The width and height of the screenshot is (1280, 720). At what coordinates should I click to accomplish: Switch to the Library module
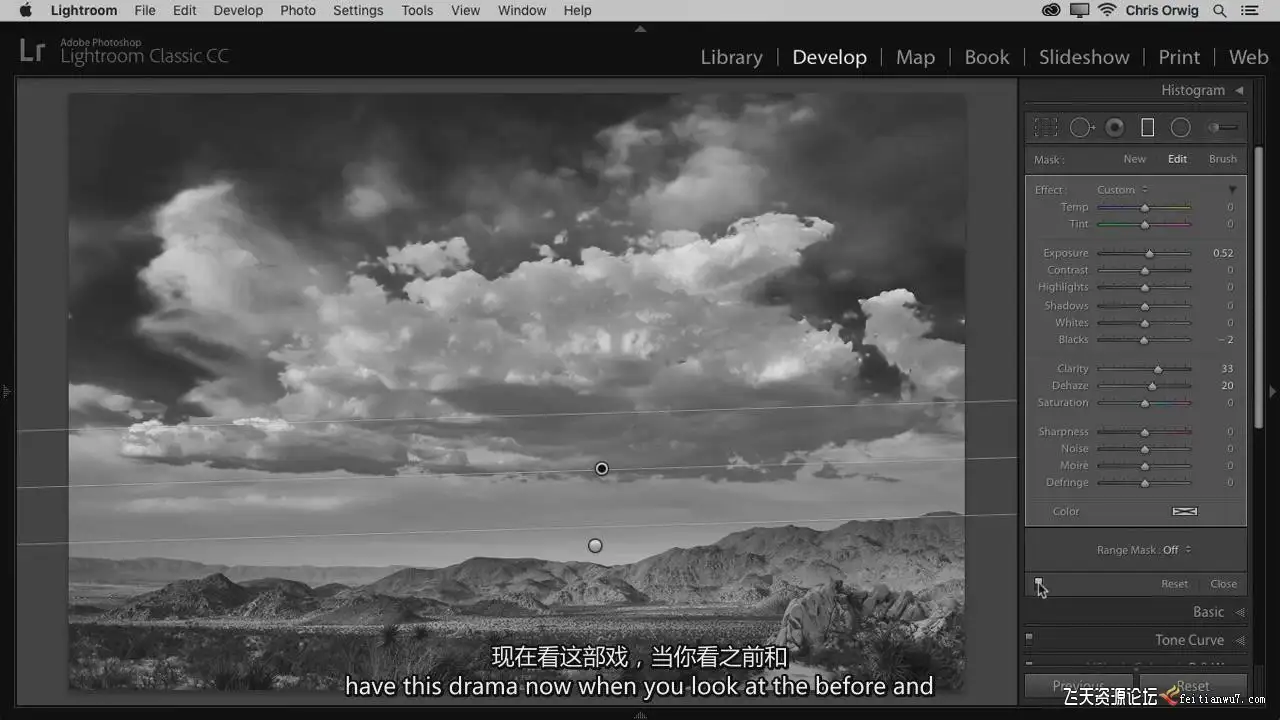[x=731, y=57]
